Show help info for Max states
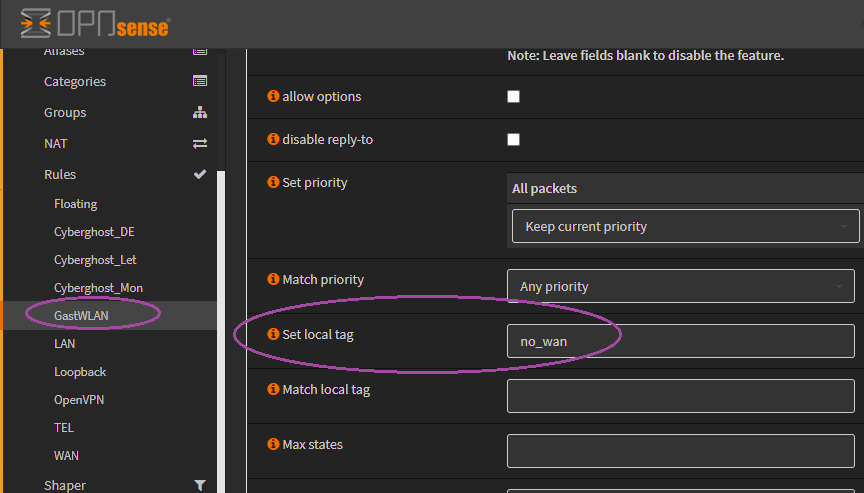This screenshot has height=493, width=864. (x=273, y=444)
